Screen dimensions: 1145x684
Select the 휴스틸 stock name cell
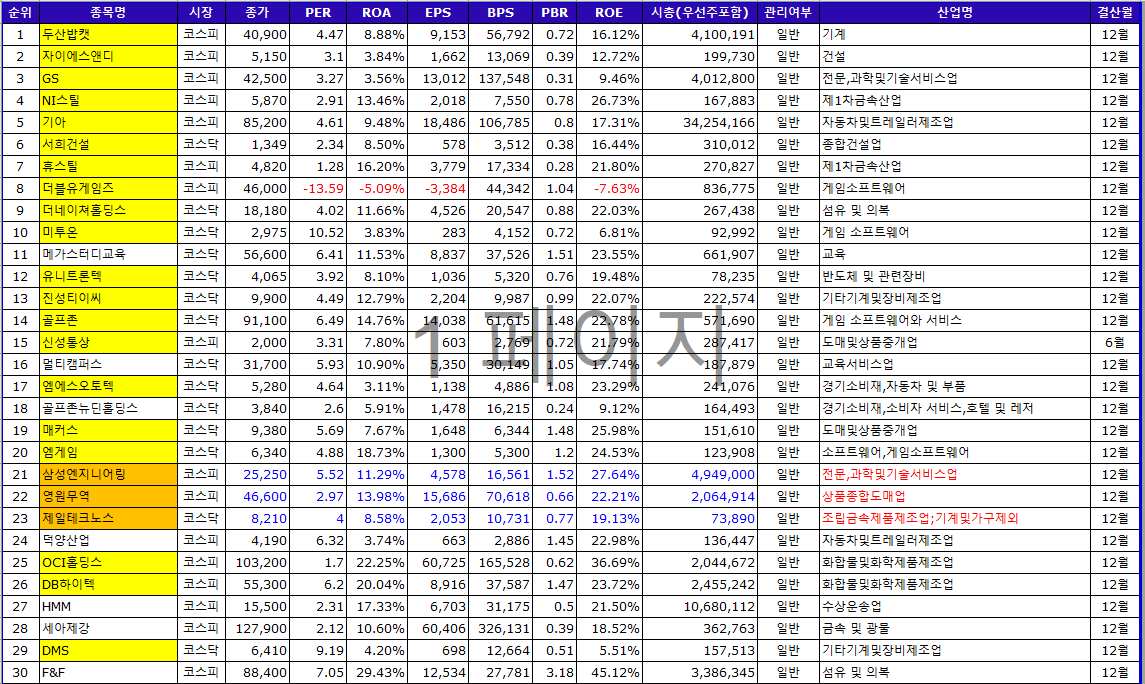click(108, 166)
